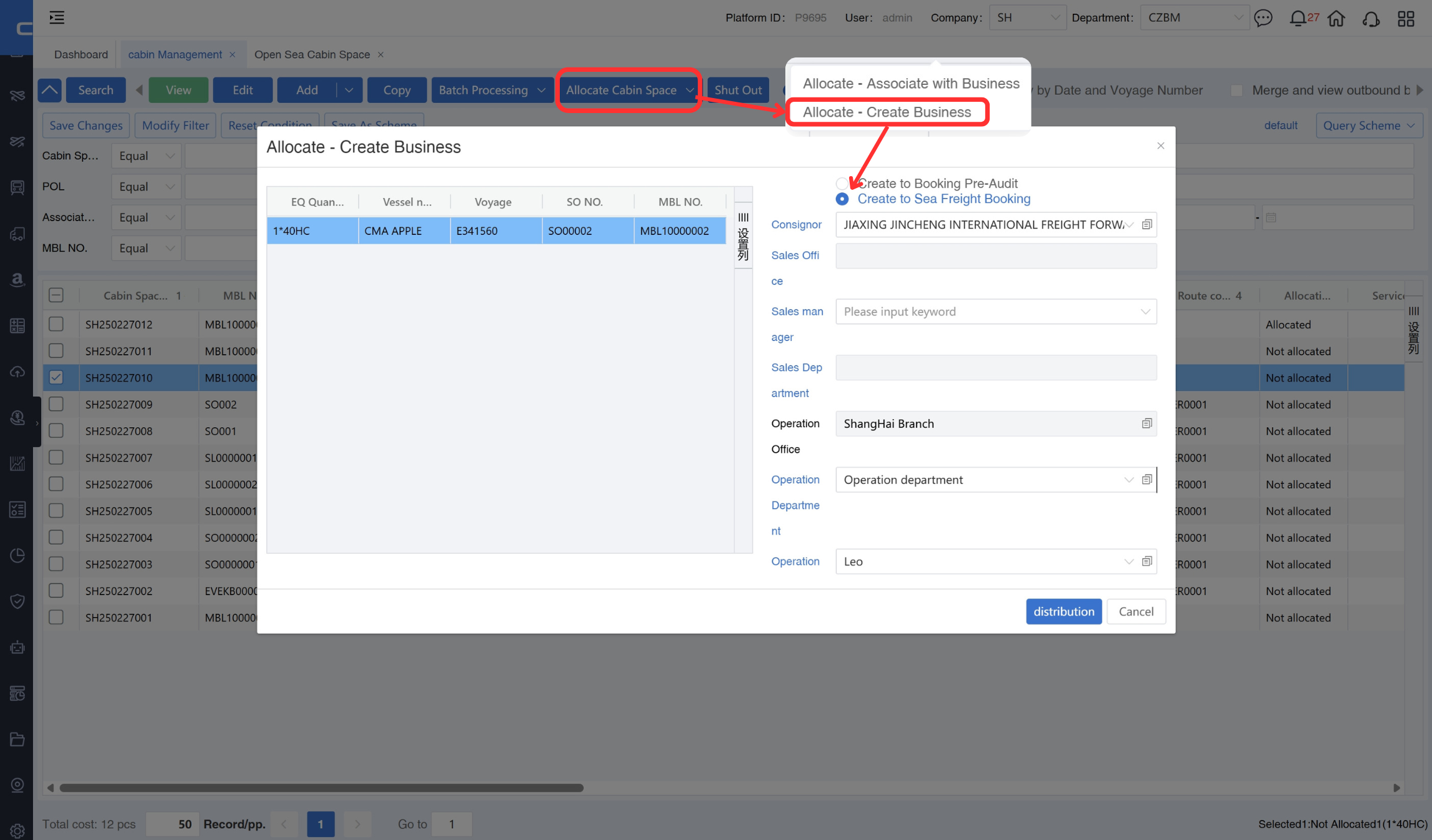The height and width of the screenshot is (840, 1432).
Task: Open the shield check sidebar icon
Action: point(17,601)
